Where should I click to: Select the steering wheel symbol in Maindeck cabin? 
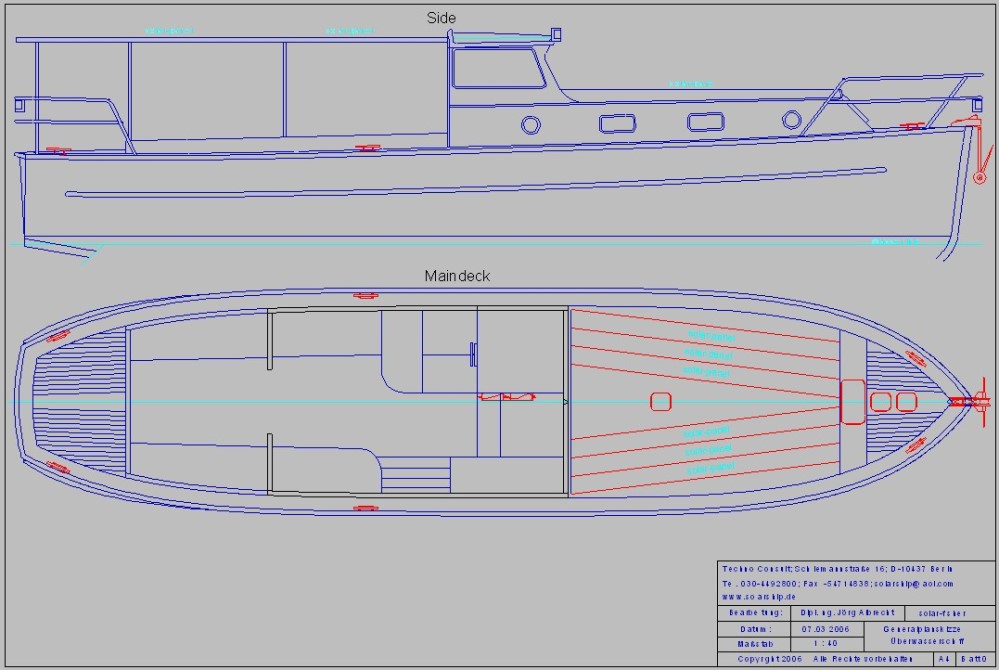pos(472,353)
